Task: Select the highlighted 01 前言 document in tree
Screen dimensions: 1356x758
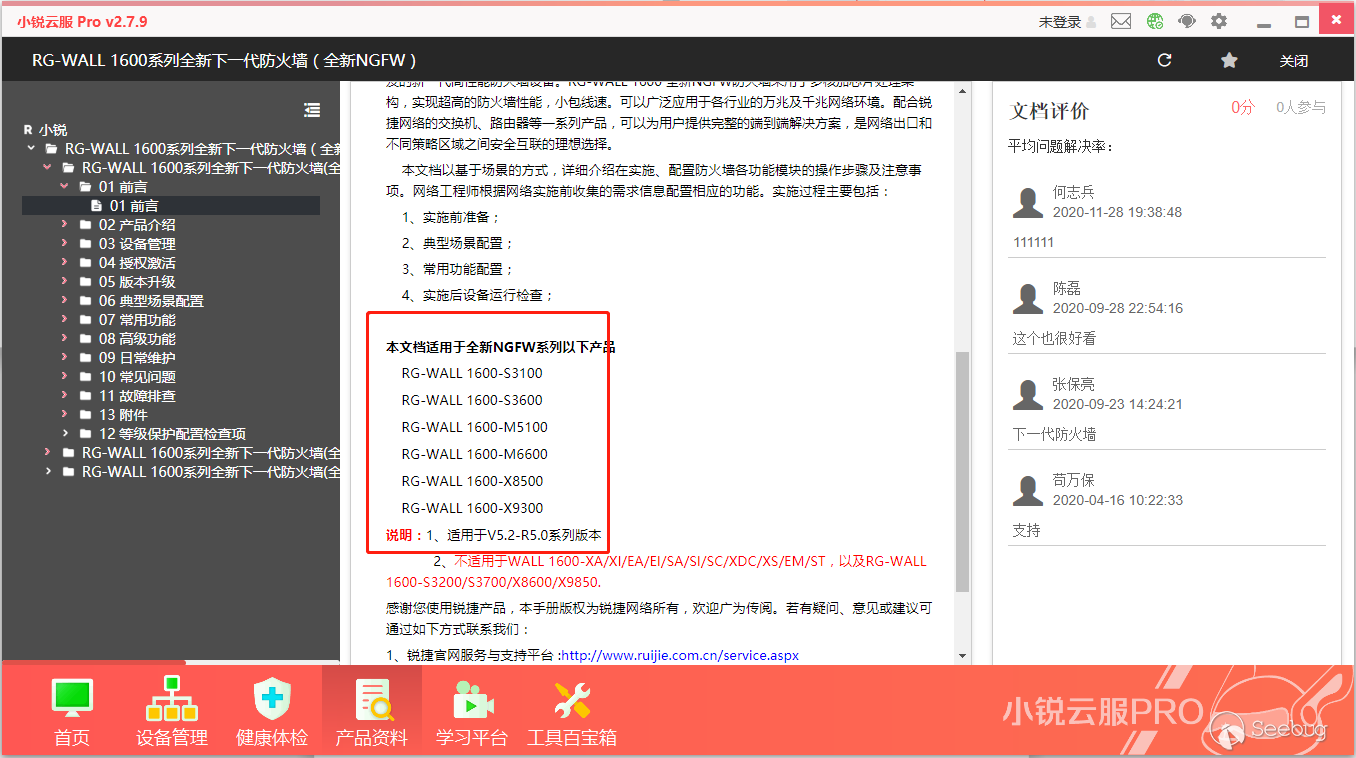Action: tap(171, 206)
